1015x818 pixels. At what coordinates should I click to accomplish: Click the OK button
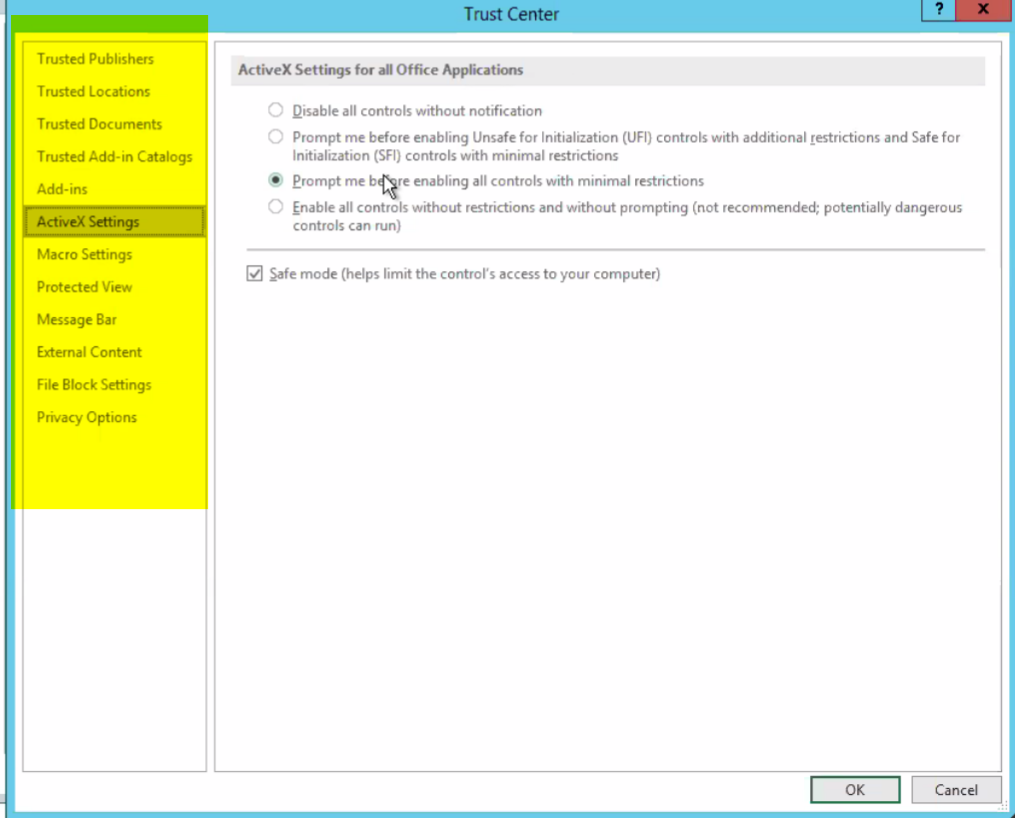pos(855,790)
